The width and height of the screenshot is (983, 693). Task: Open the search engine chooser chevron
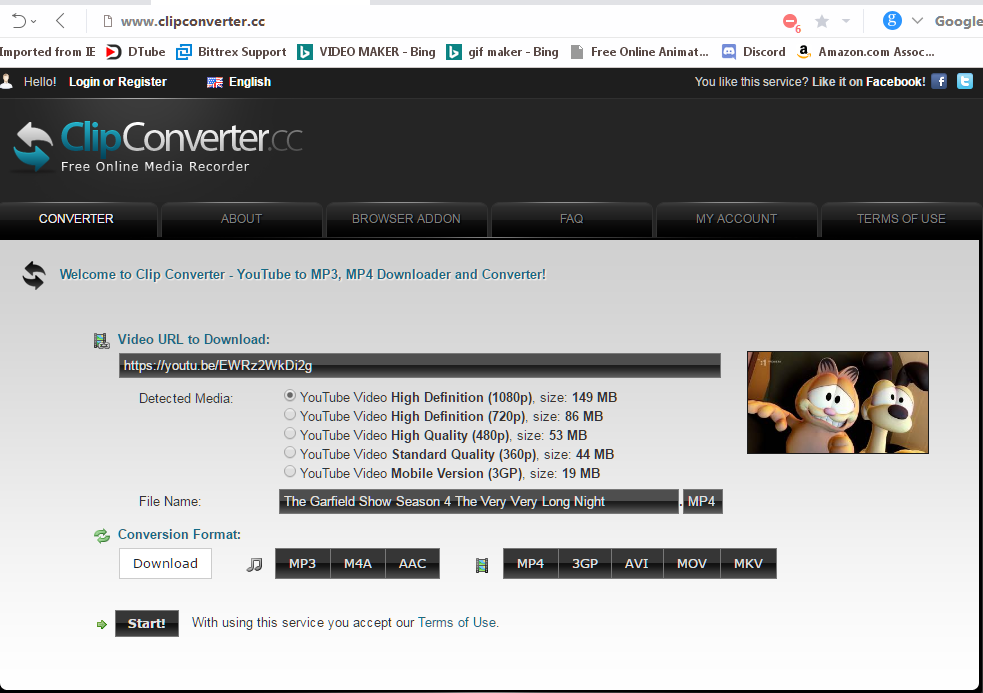[917, 21]
